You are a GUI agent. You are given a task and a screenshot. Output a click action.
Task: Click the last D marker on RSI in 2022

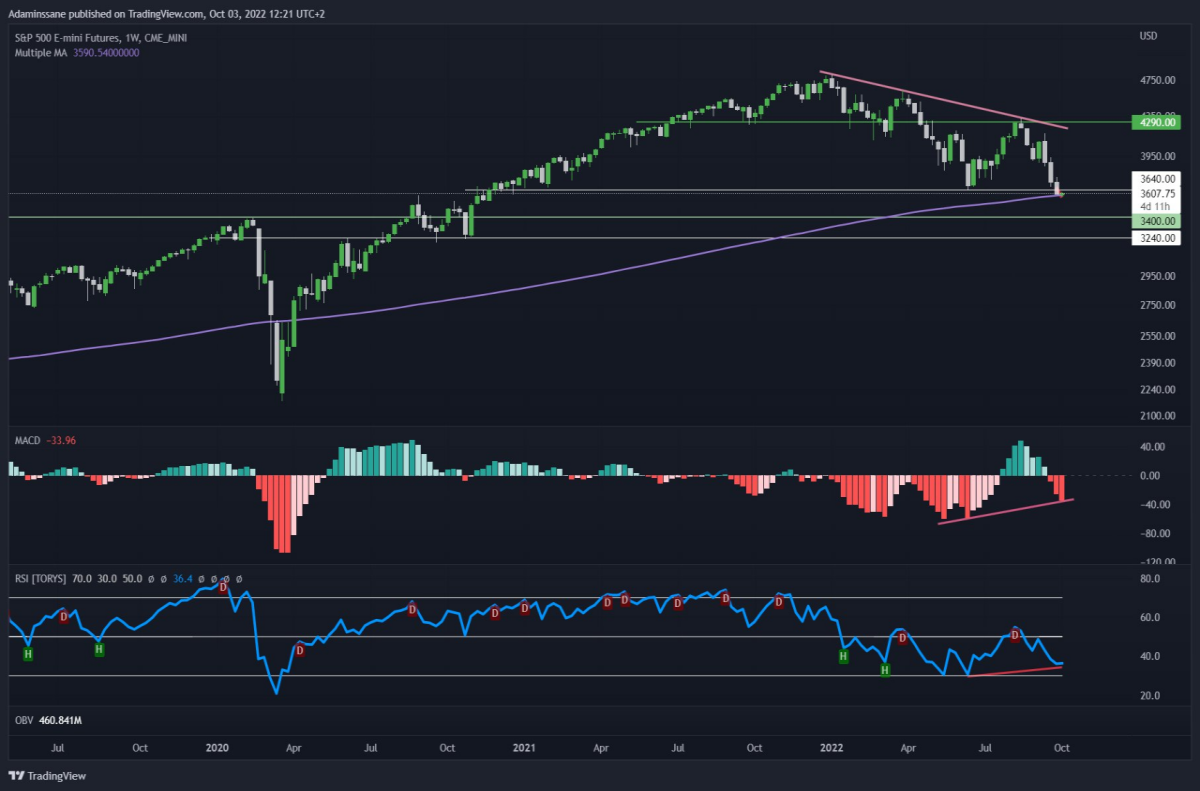pos(1015,635)
